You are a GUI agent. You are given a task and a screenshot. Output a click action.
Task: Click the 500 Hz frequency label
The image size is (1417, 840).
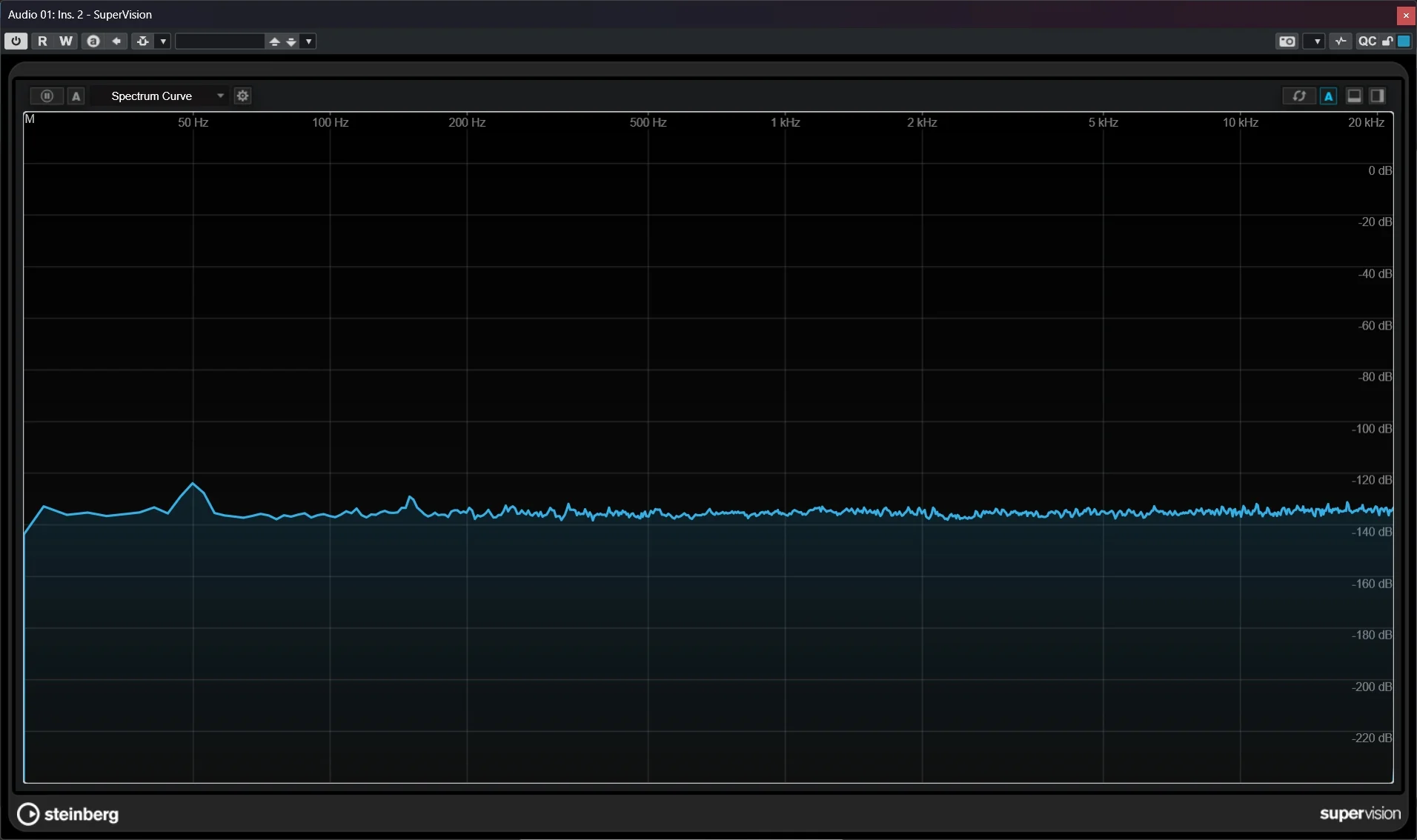click(648, 122)
